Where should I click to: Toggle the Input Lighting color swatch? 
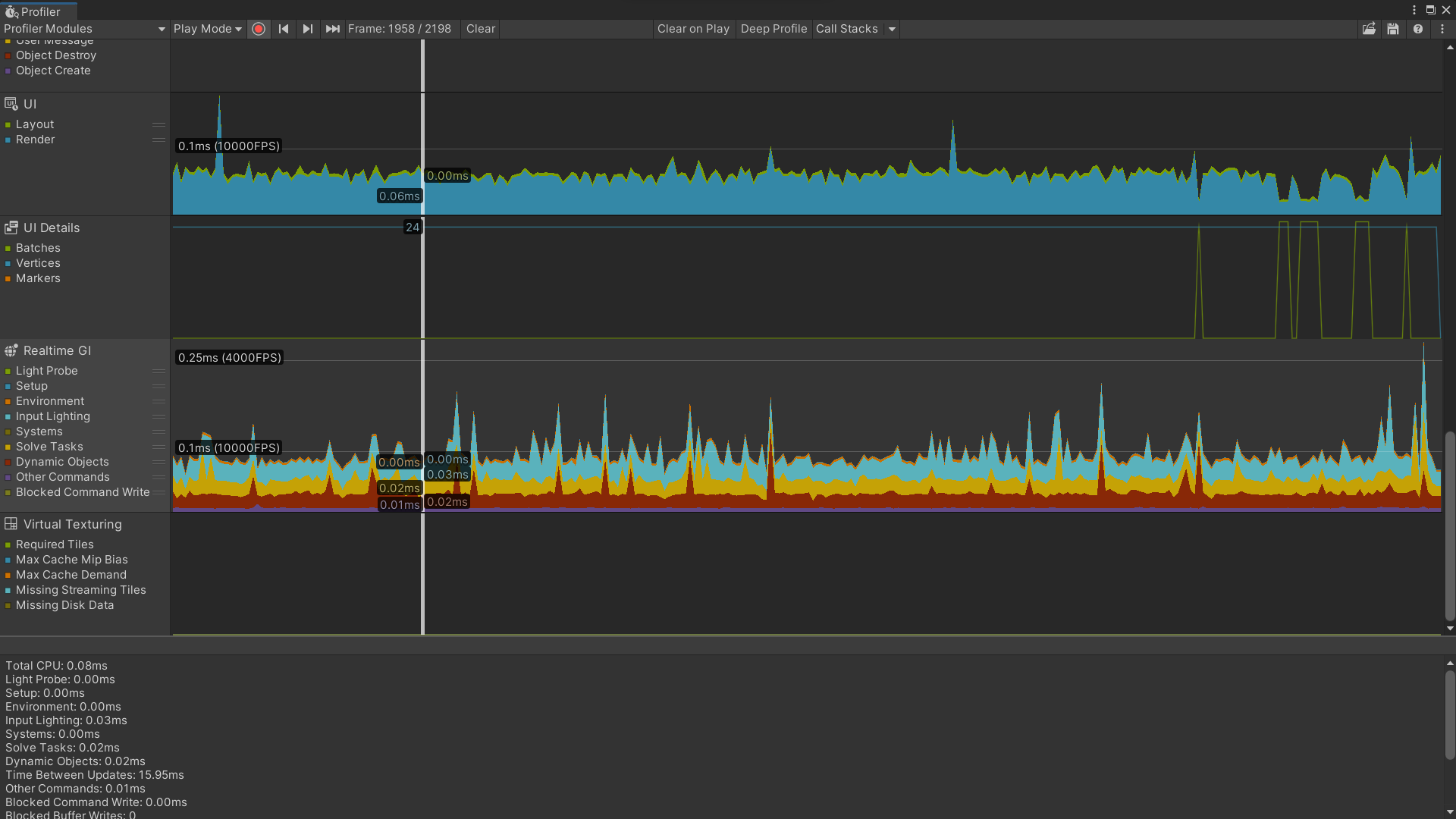8,416
